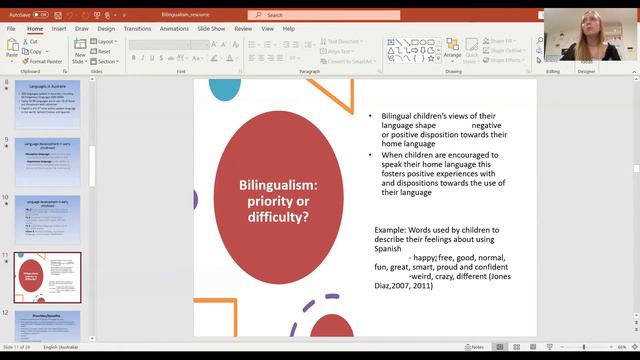This screenshot has height=360, width=640.
Task: Open the Transitions tab
Action: coord(137,29)
